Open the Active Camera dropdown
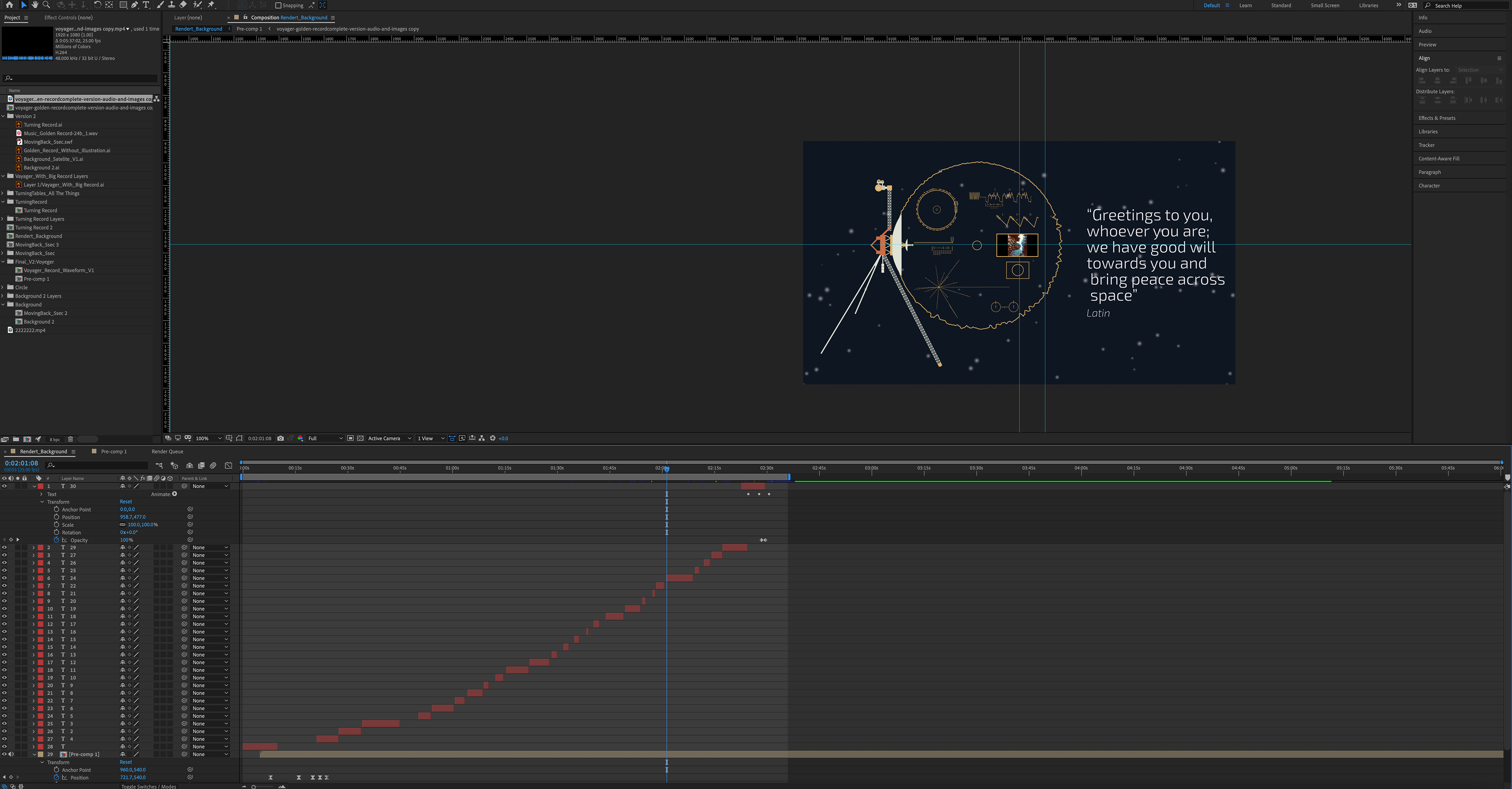The image size is (1512, 789). 389,438
